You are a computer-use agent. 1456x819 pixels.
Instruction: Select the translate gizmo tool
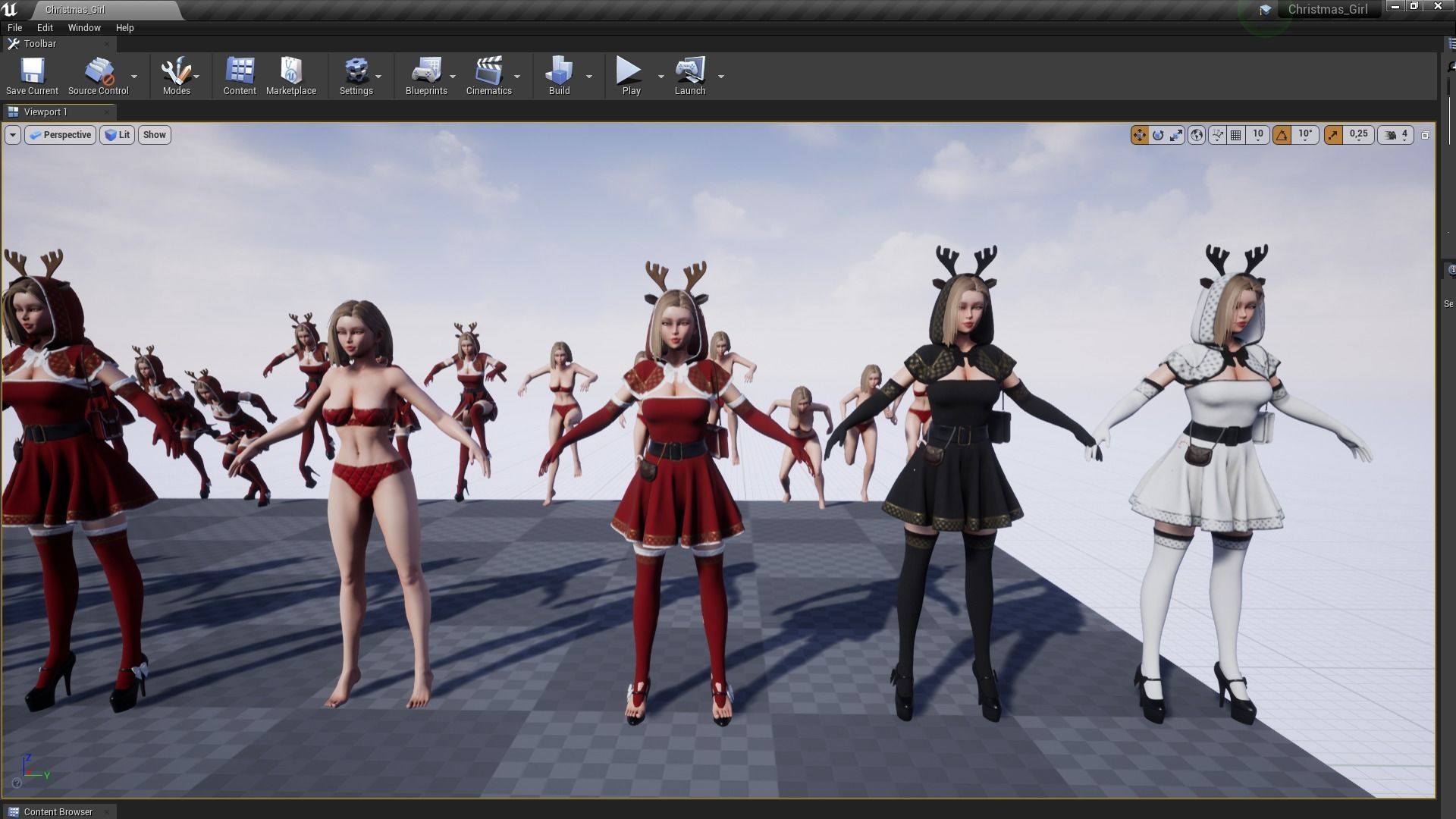coord(1139,135)
